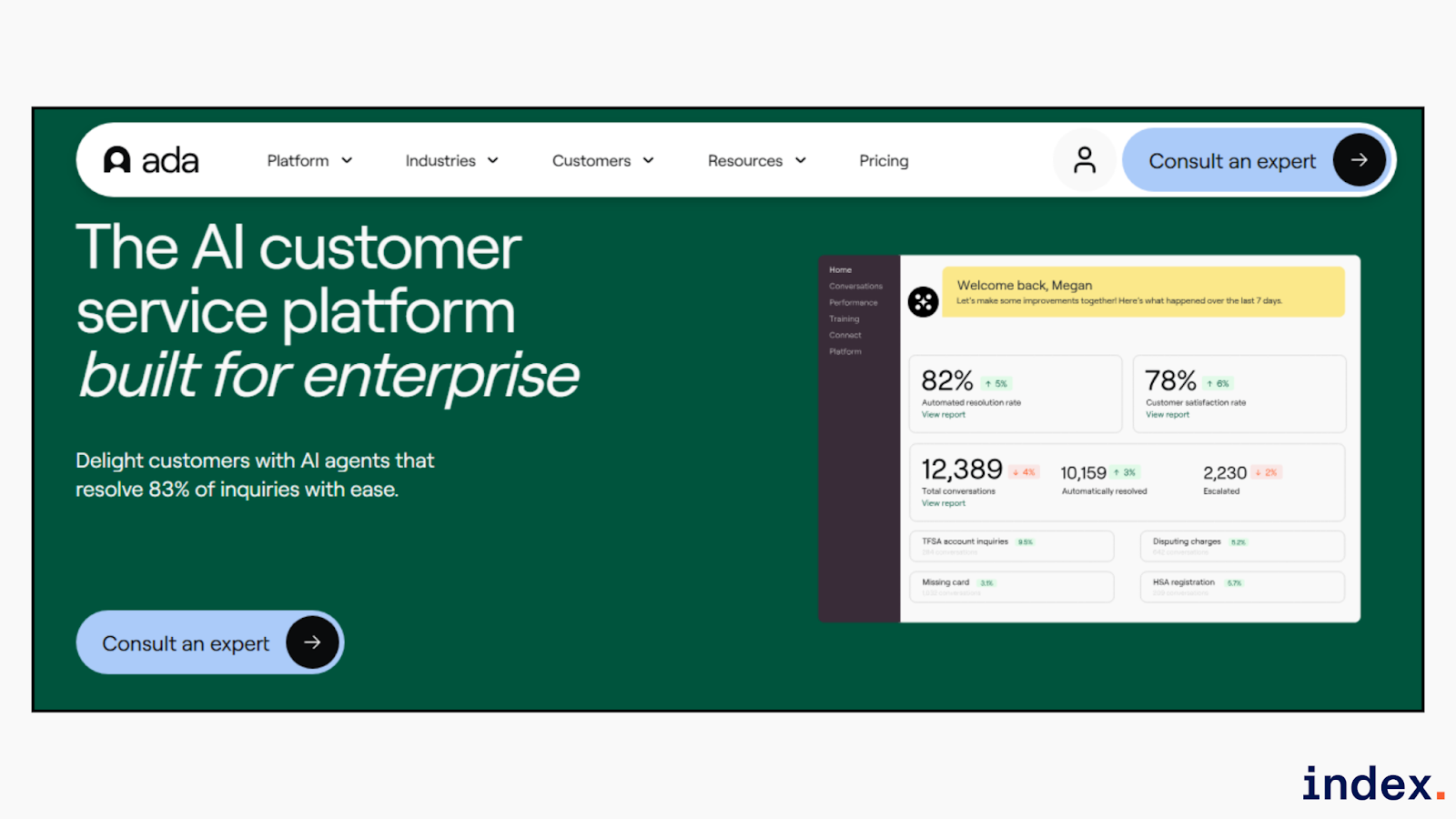Viewport: 1456px width, 819px height.
Task: Go to the Pricing page
Action: tap(884, 161)
